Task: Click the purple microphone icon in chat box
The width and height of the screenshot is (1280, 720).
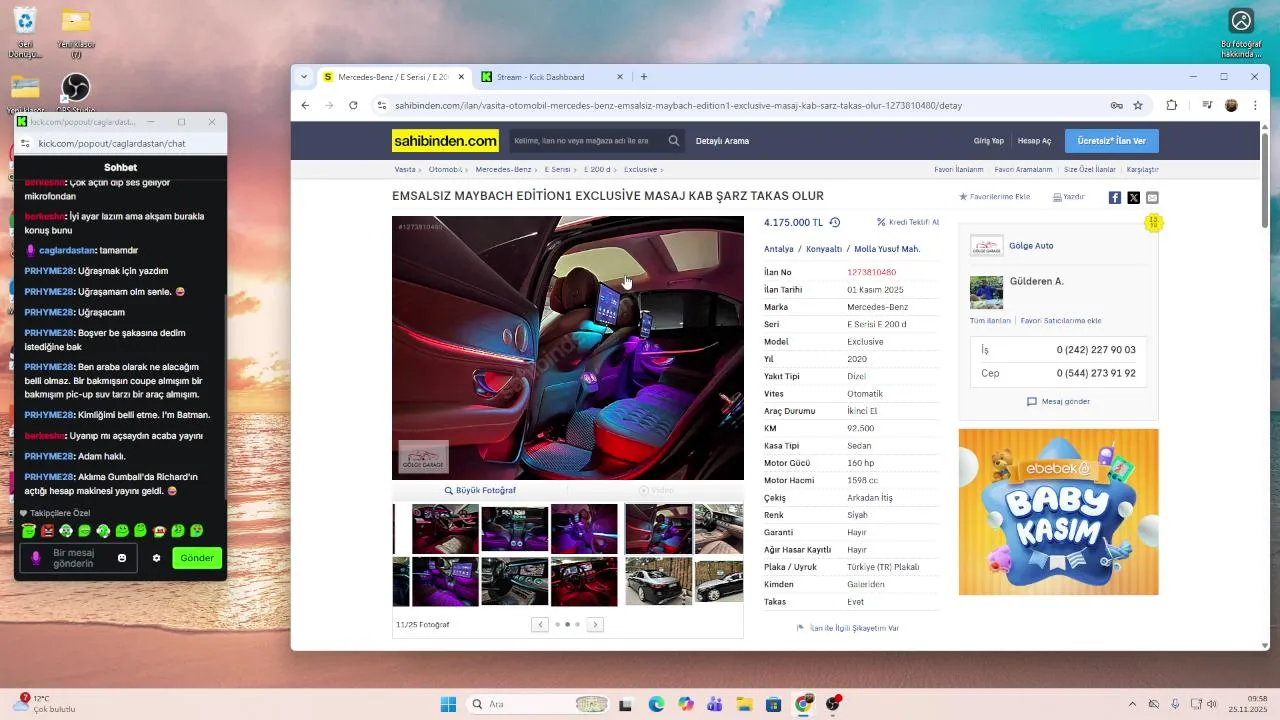Action: click(36, 558)
